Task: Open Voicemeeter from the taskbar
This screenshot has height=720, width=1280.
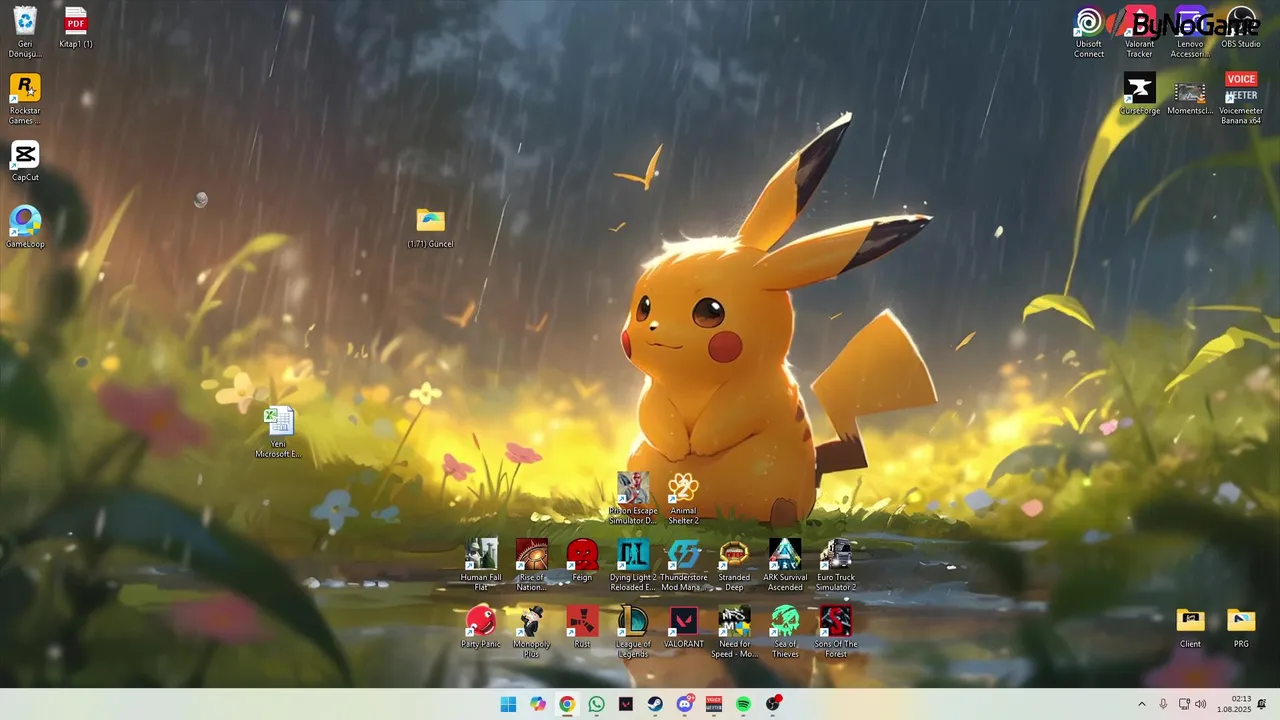Action: click(714, 704)
